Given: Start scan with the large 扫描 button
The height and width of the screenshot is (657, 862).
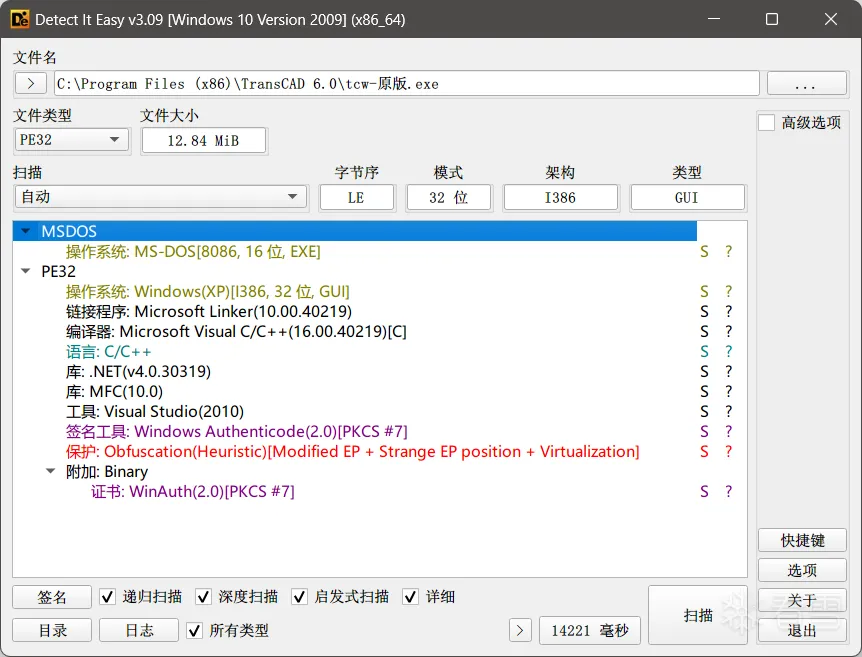Looking at the screenshot, I should (x=698, y=615).
